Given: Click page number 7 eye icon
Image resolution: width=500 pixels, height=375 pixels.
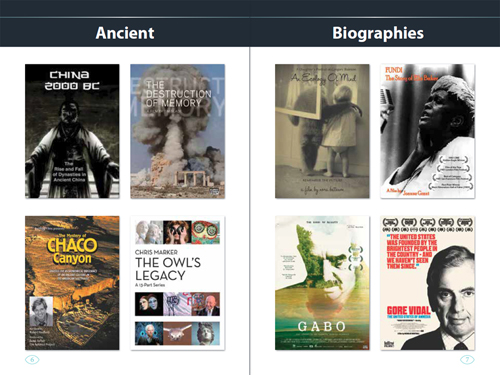Looking at the screenshot, I should (467, 360).
